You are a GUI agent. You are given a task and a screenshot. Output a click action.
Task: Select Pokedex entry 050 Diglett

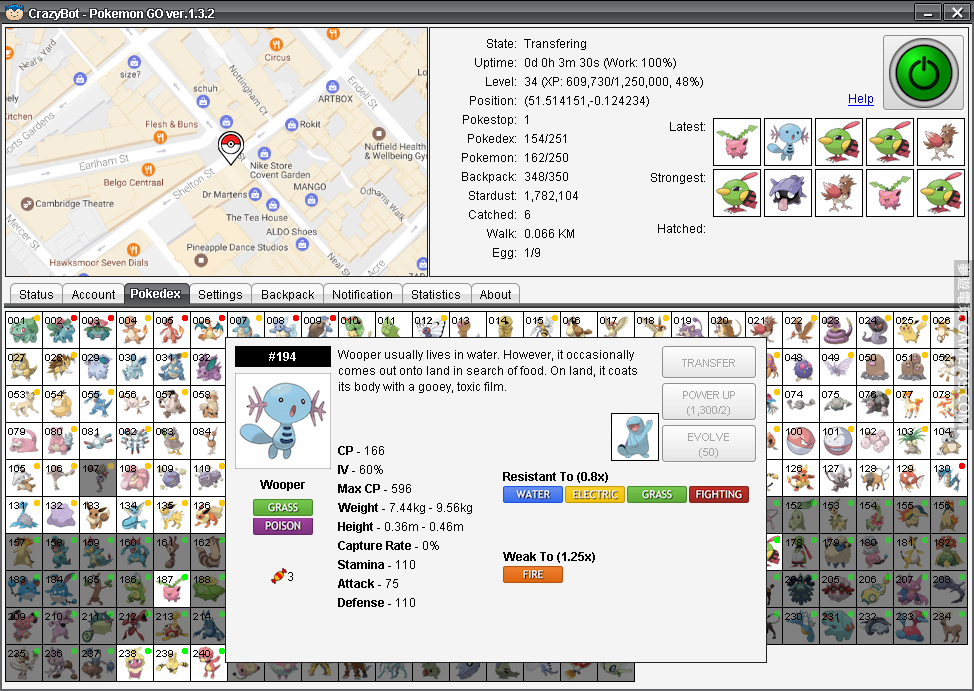pyautogui.click(x=874, y=367)
